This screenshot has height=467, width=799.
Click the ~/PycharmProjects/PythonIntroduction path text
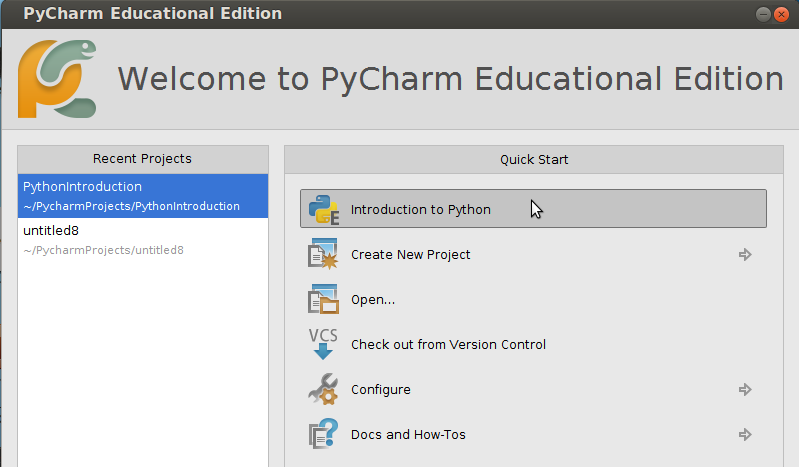pyautogui.click(x=131, y=206)
